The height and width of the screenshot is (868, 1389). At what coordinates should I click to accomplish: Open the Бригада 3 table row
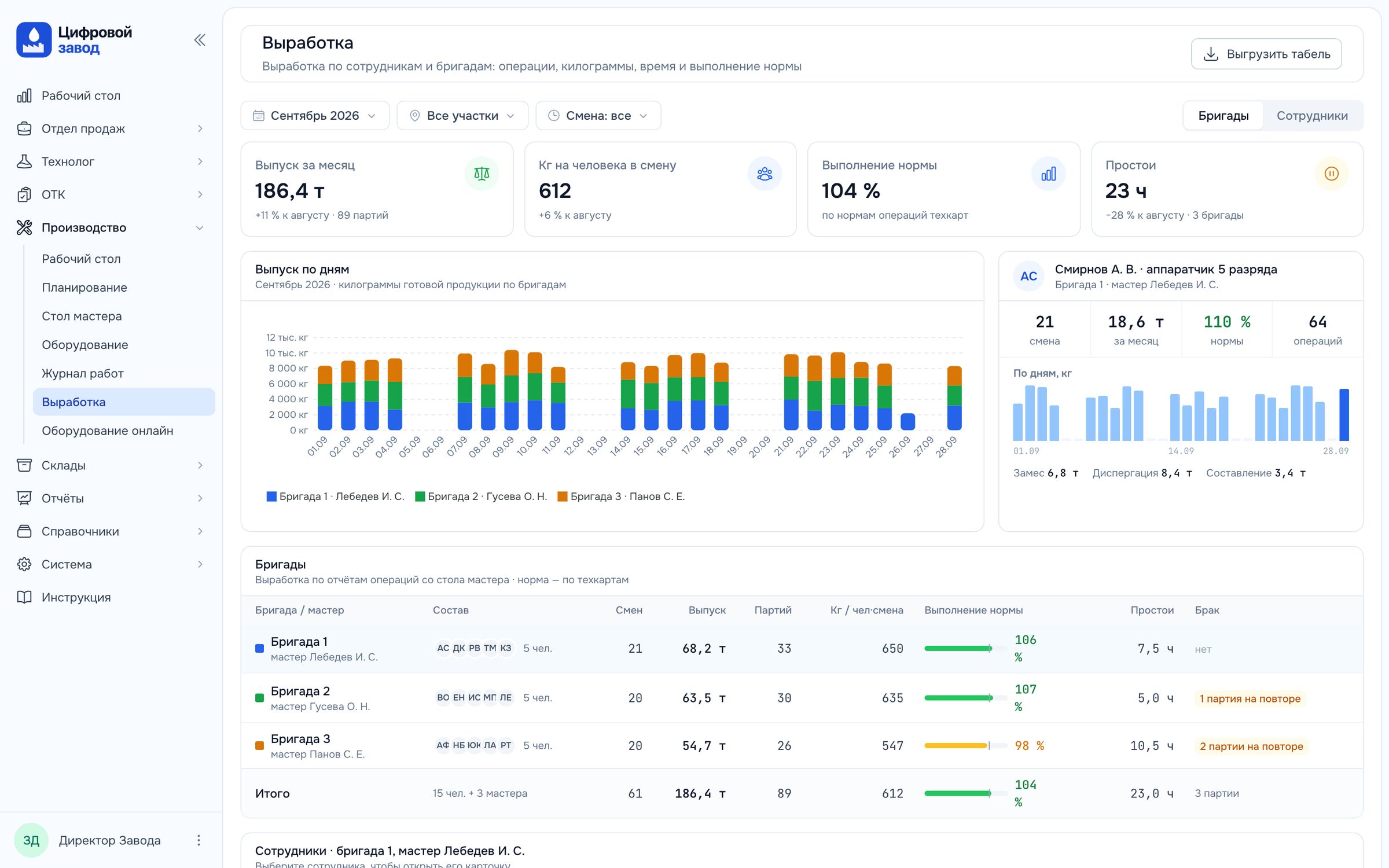802,746
